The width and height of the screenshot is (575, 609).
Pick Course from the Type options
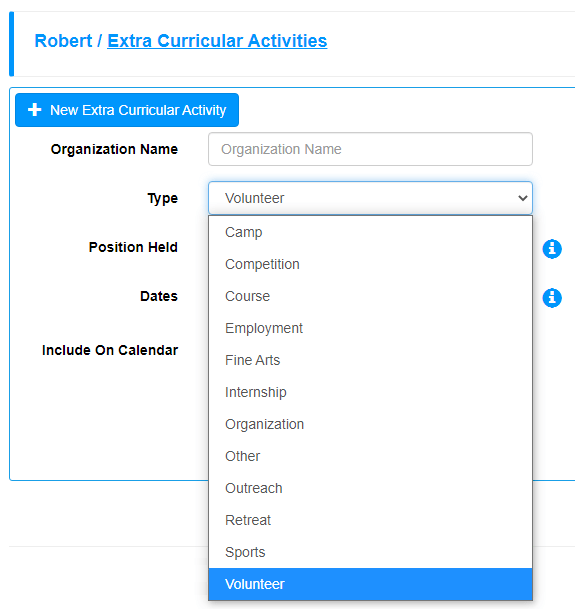pyautogui.click(x=370, y=296)
